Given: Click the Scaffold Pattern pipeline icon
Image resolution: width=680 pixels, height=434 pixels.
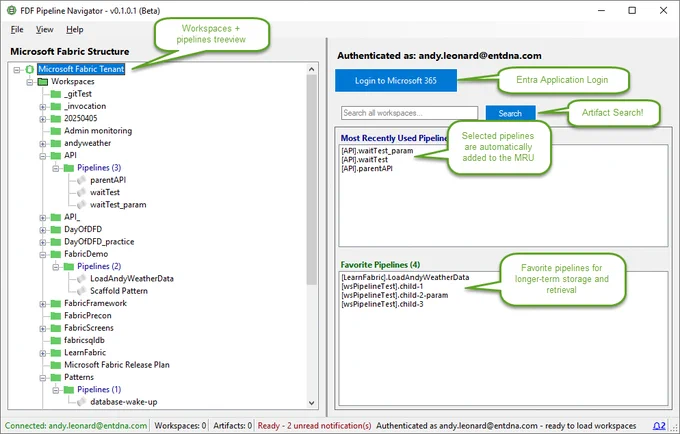Looking at the screenshot, I should click(82, 291).
